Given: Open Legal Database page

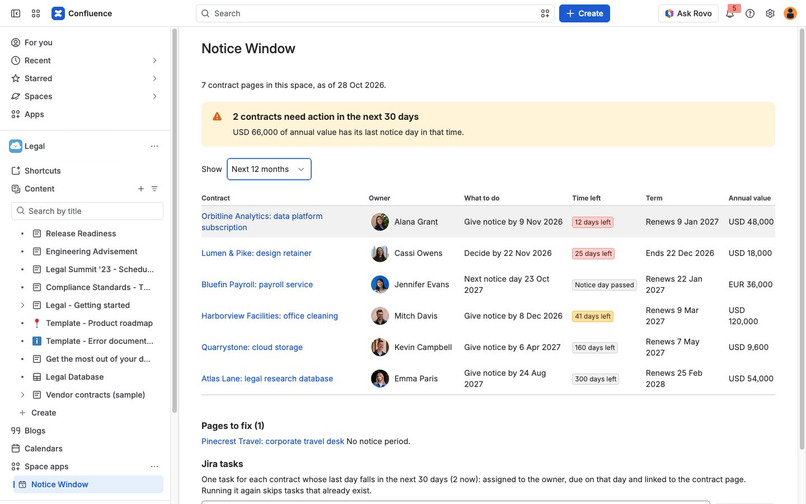Looking at the screenshot, I should [75, 377].
